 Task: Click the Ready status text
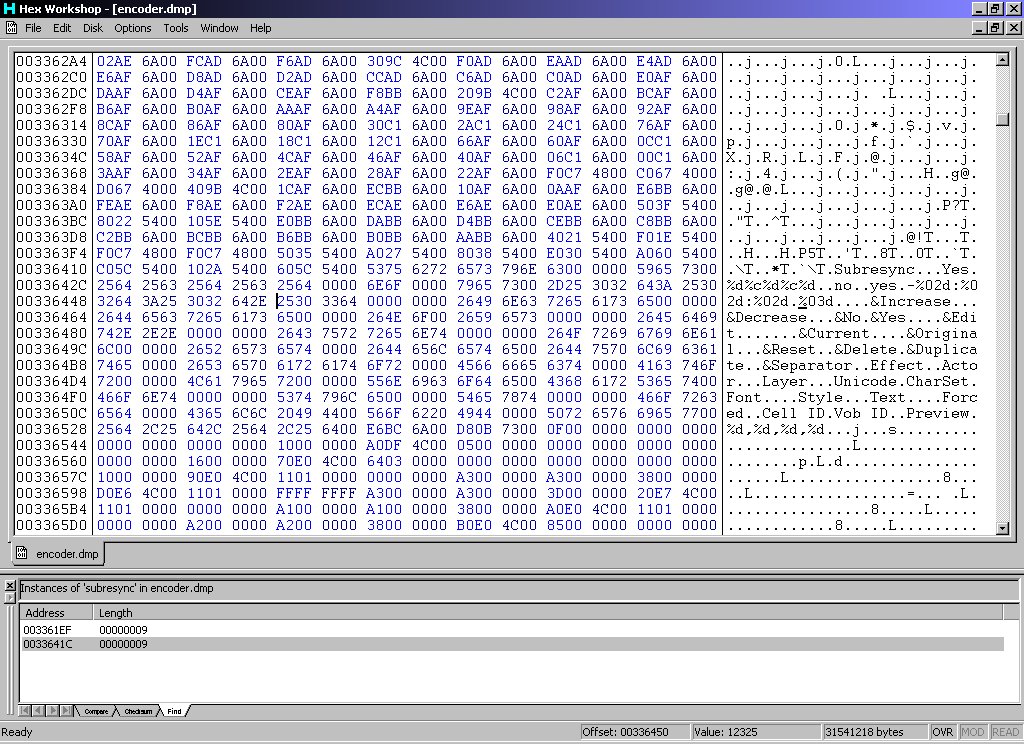pyautogui.click(x=16, y=732)
